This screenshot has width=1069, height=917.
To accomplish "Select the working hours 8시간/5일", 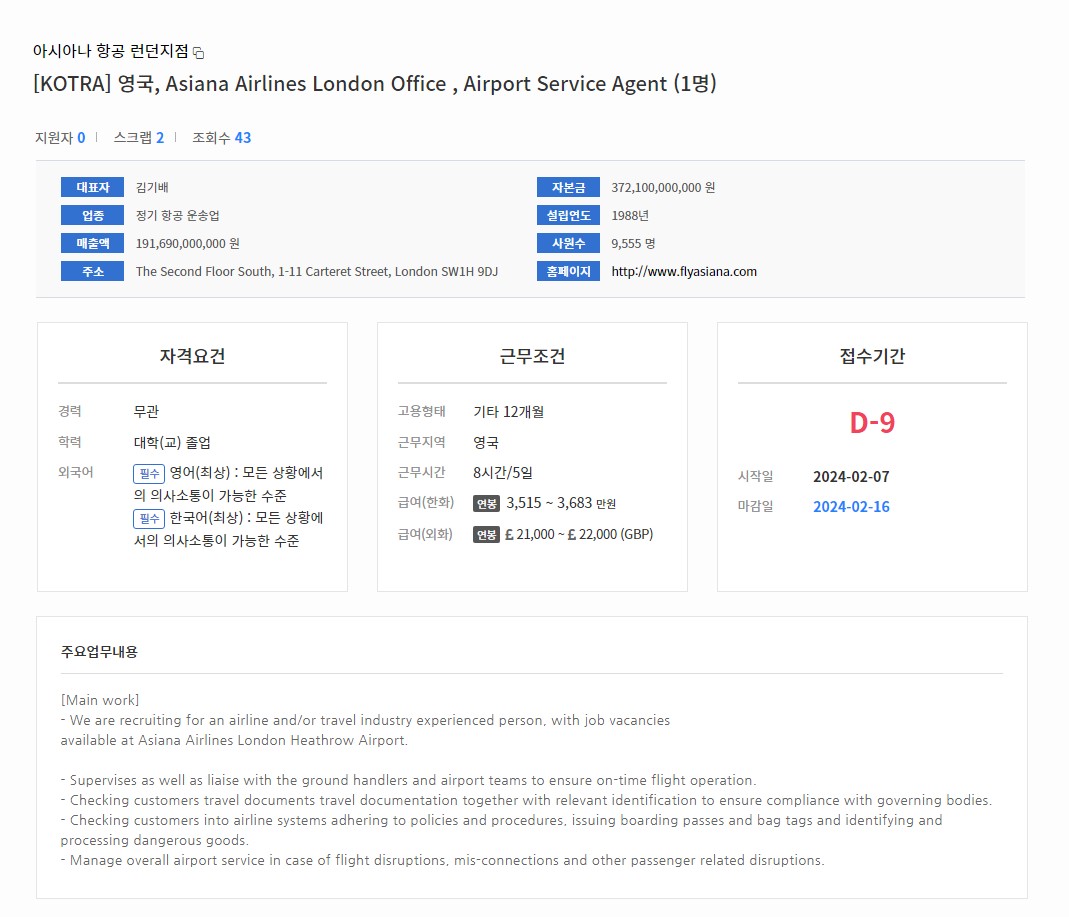I will click(502, 472).
